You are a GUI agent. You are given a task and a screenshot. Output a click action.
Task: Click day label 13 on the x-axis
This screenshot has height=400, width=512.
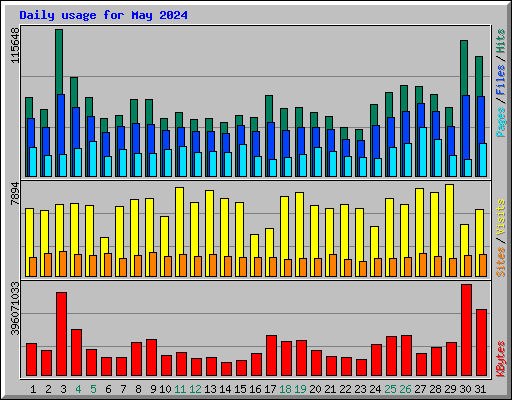pos(210,389)
